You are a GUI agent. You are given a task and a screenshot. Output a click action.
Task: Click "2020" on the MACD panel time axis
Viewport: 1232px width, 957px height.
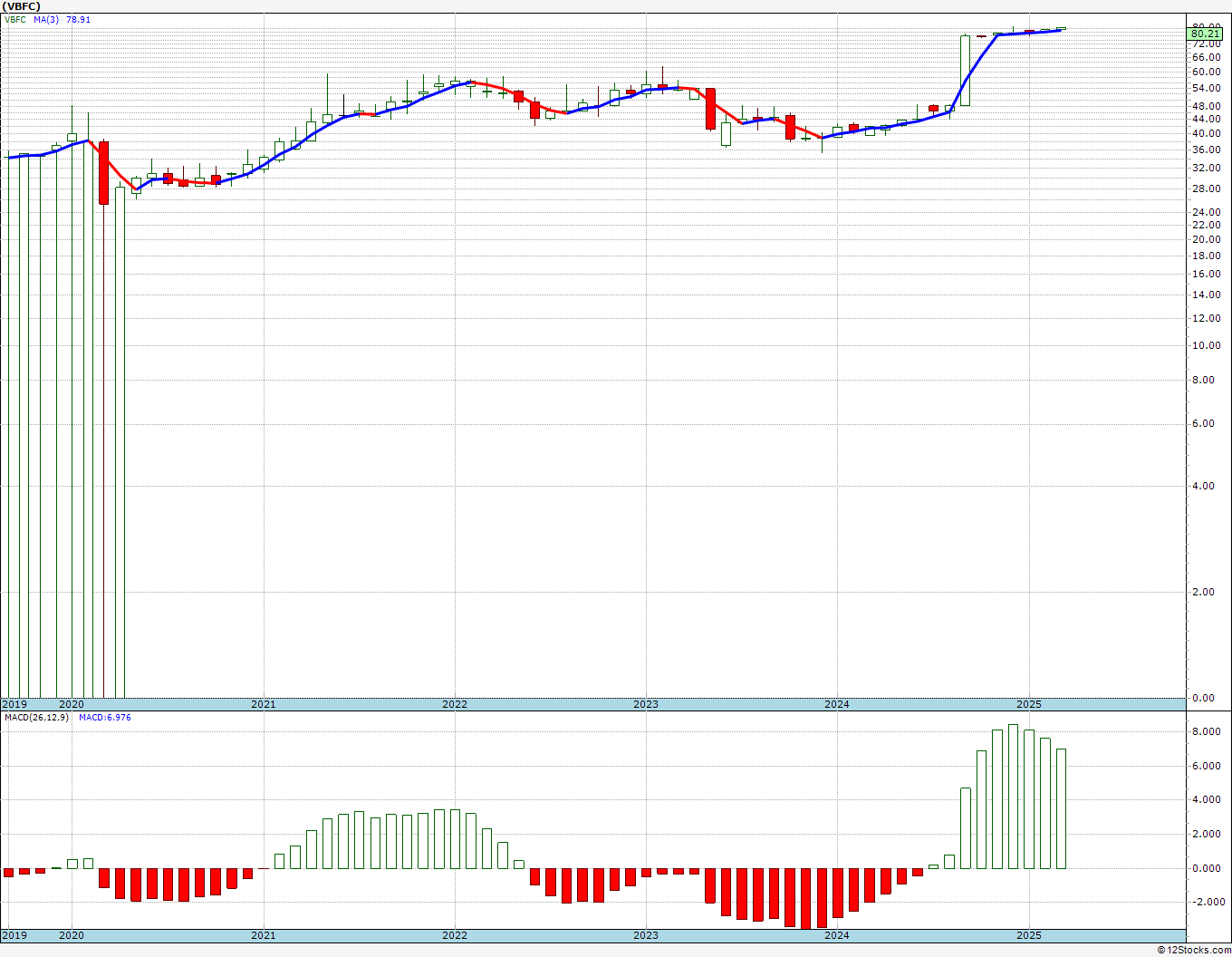72,935
